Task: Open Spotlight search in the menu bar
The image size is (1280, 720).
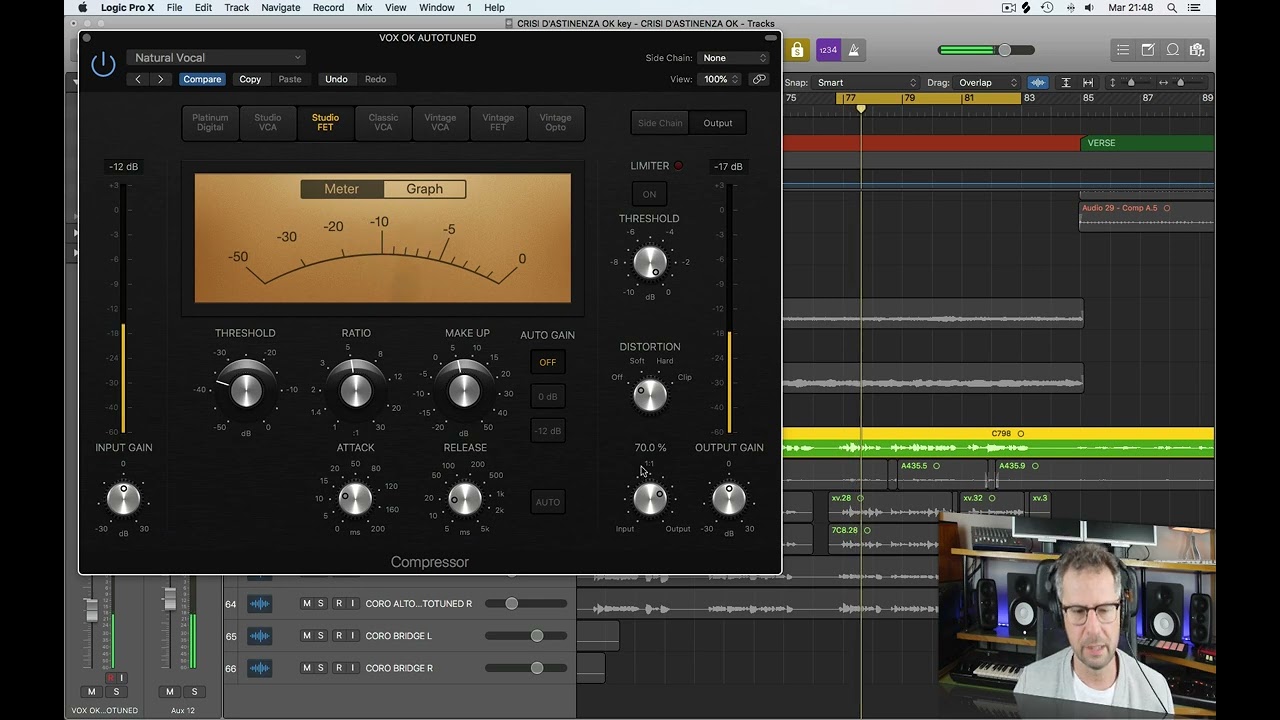Action: point(1171,8)
